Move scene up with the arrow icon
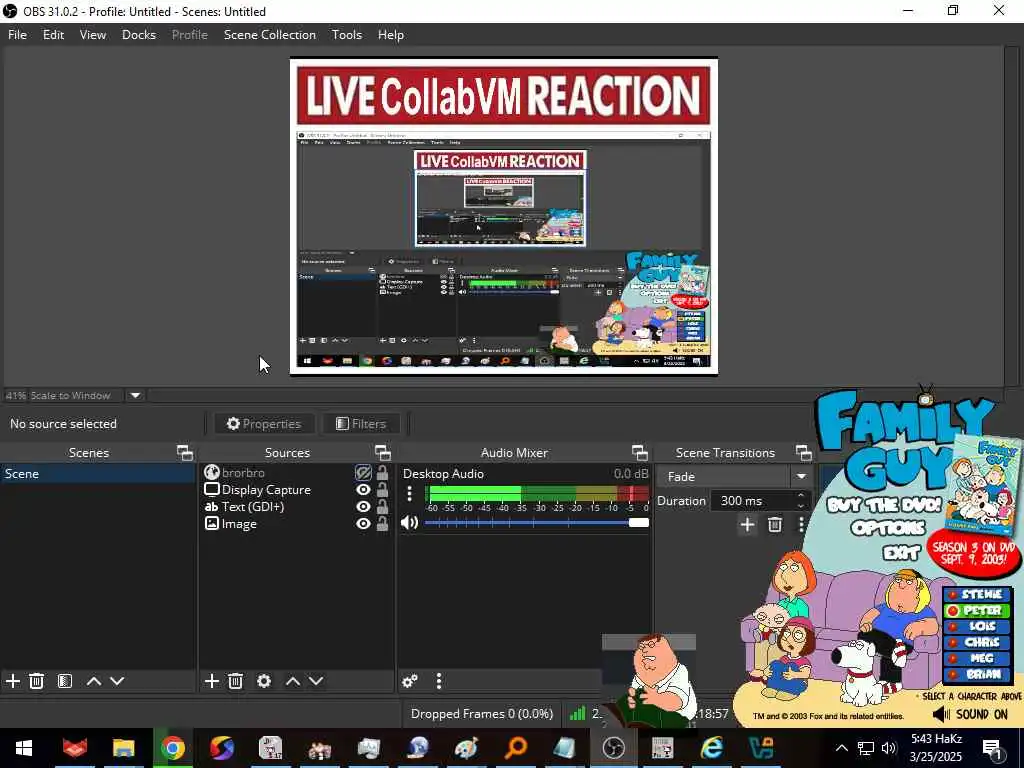This screenshot has width=1024, height=768. (x=94, y=681)
